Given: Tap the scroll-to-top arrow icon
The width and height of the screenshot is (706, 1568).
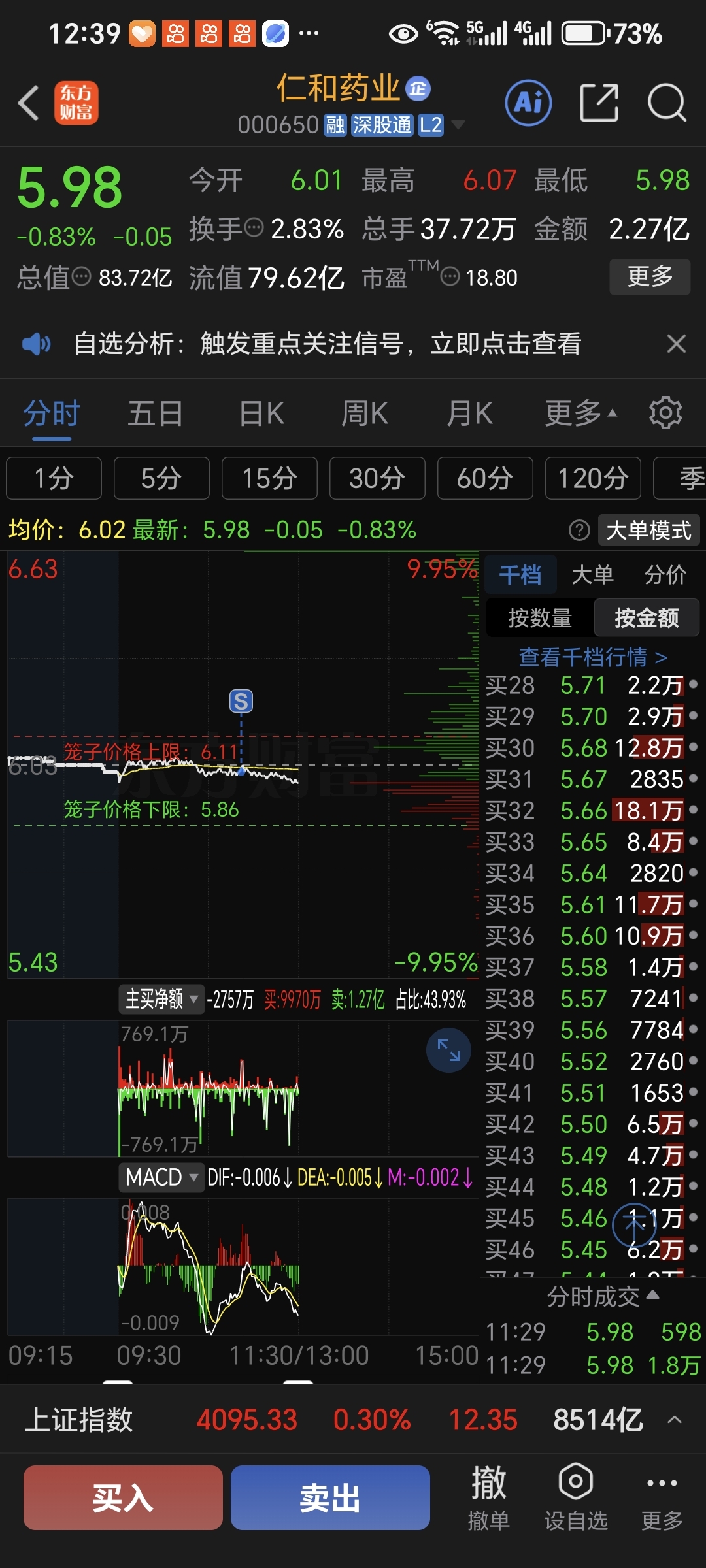Looking at the screenshot, I should click(x=634, y=1225).
